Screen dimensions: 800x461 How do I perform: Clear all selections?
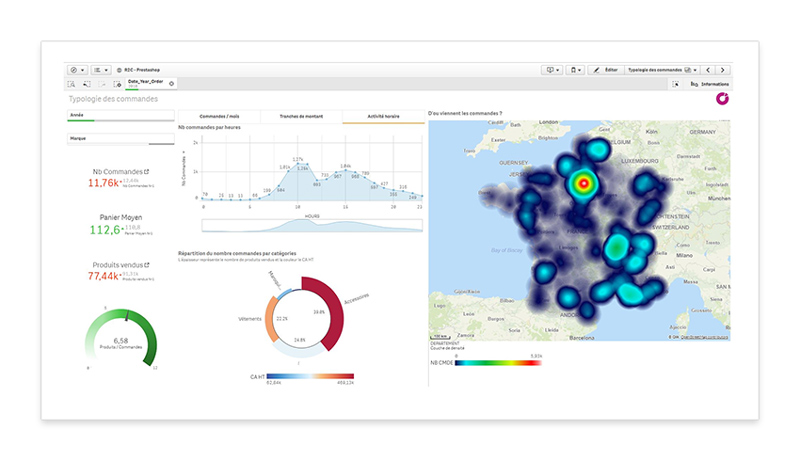point(117,84)
